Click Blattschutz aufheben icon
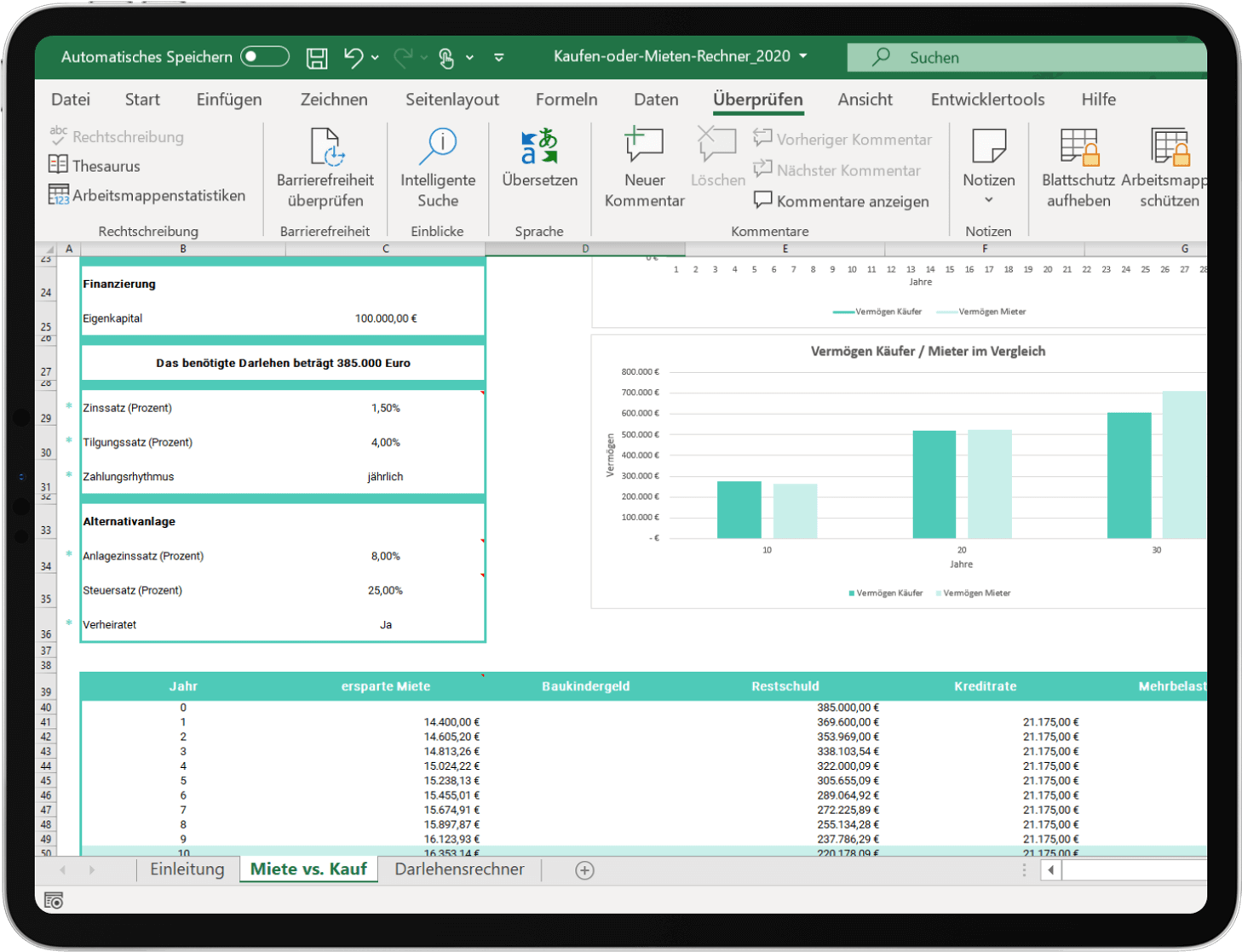This screenshot has width=1242, height=952. pos(1078,146)
